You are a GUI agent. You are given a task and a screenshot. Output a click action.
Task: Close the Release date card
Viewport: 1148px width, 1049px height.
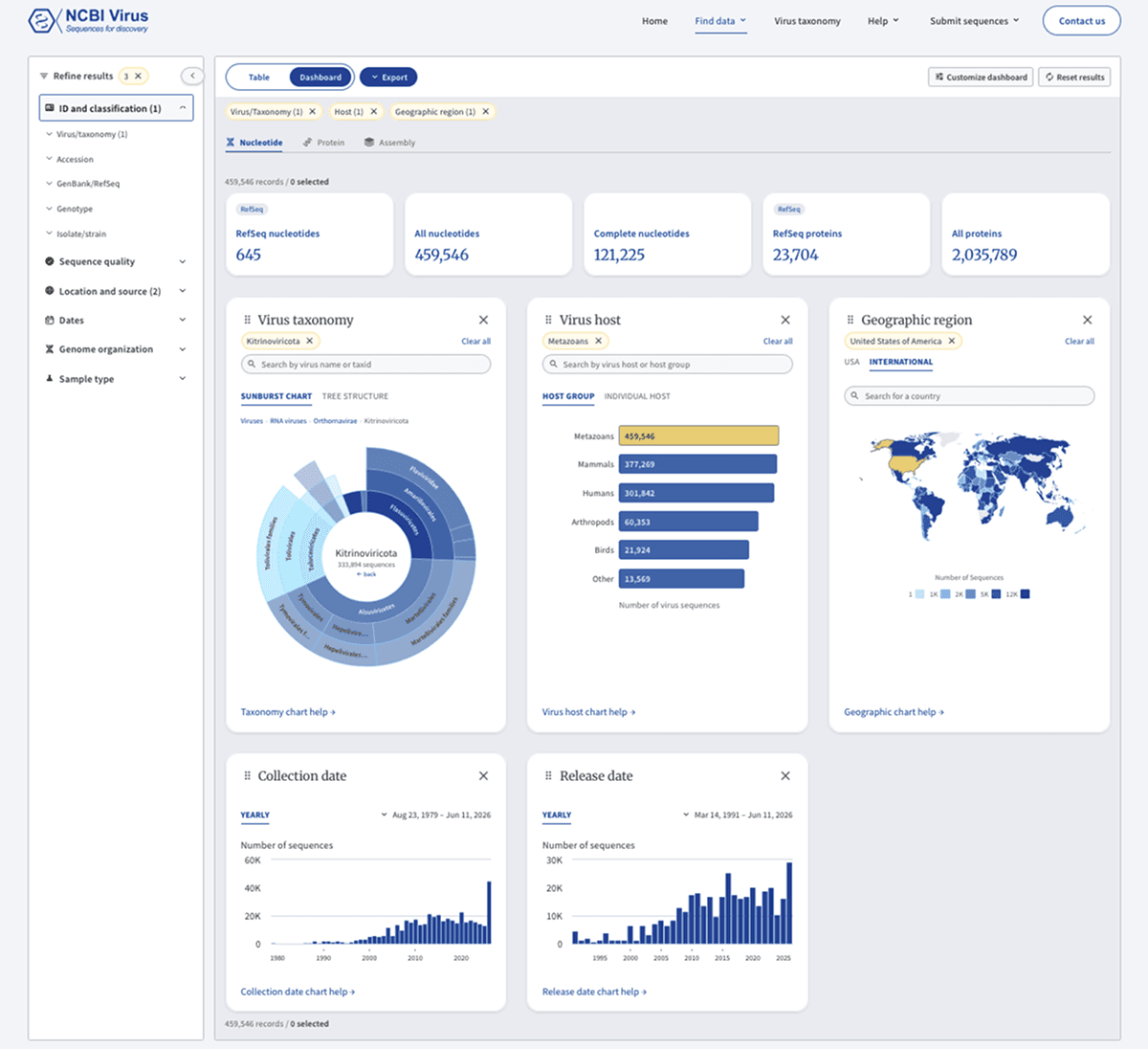coord(785,776)
